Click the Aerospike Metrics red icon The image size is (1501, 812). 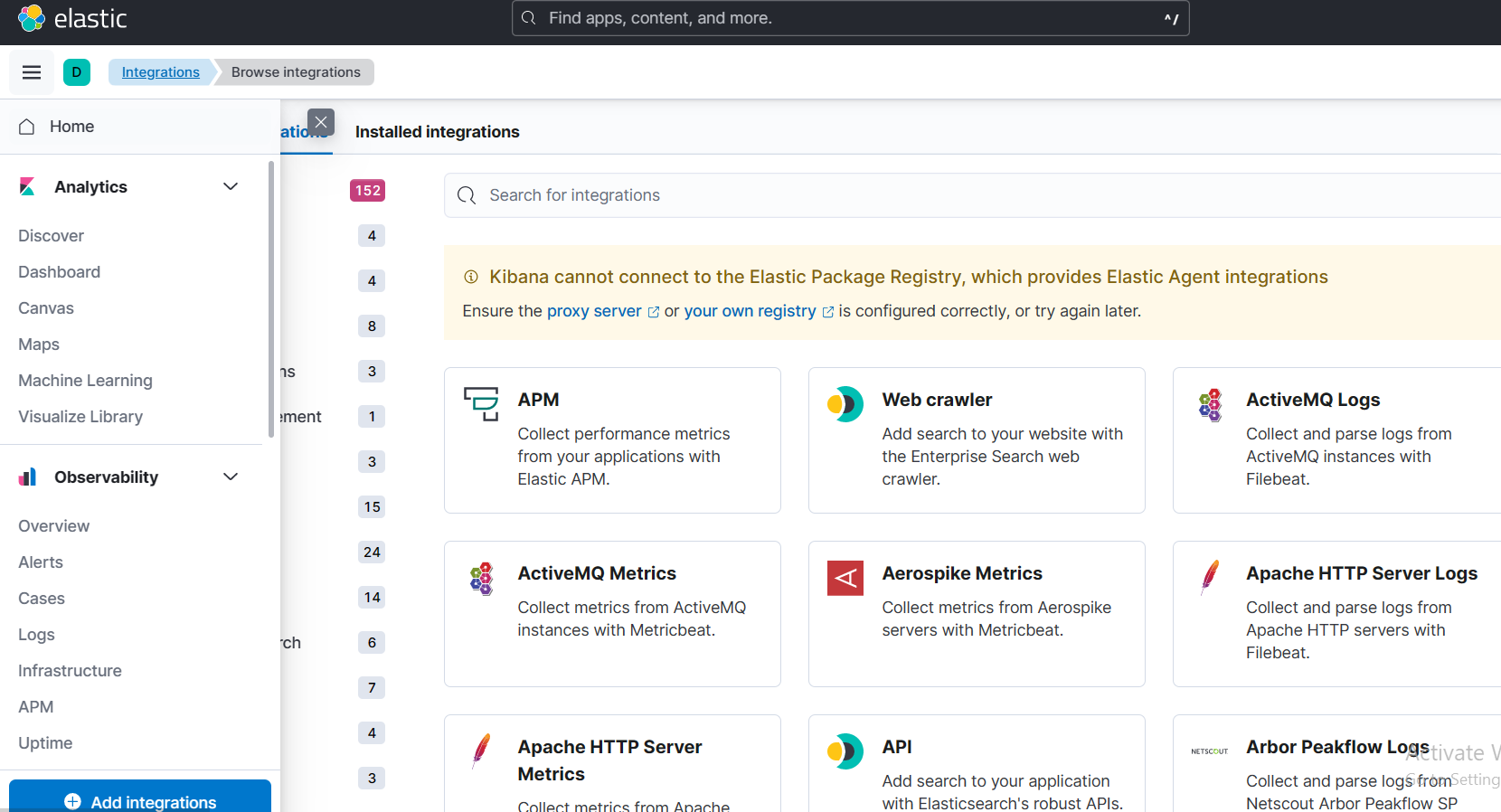tap(845, 578)
